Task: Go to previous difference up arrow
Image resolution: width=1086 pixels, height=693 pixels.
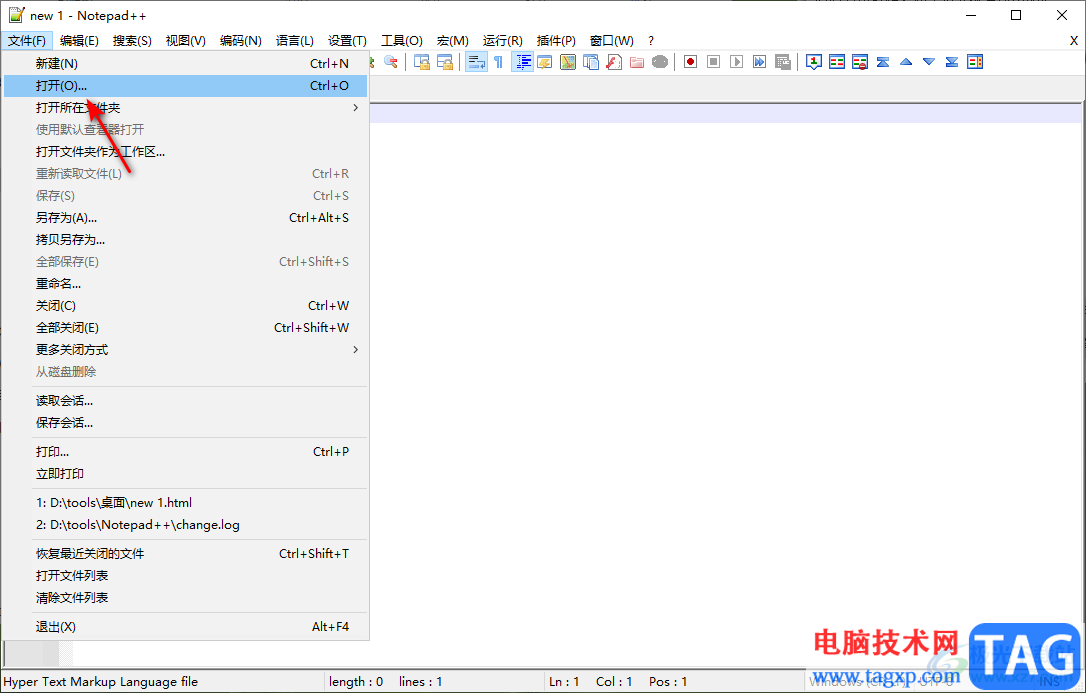Action: point(906,62)
